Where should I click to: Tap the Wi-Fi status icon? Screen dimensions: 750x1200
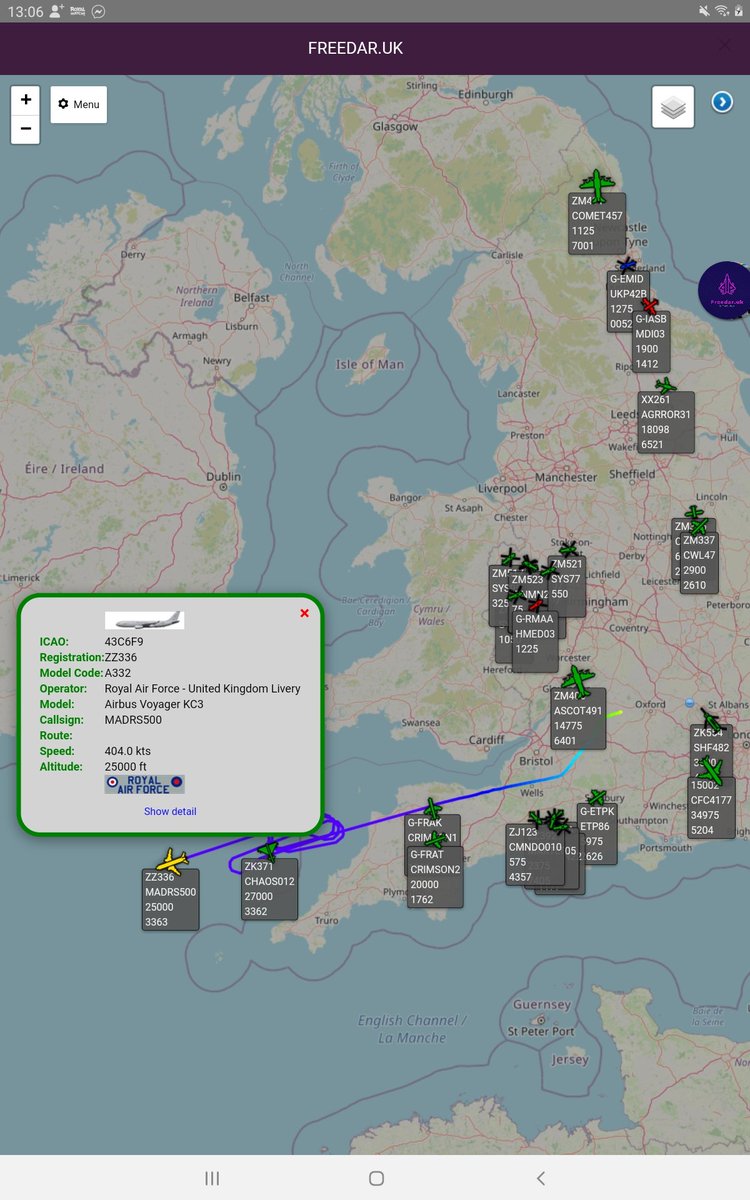point(721,11)
